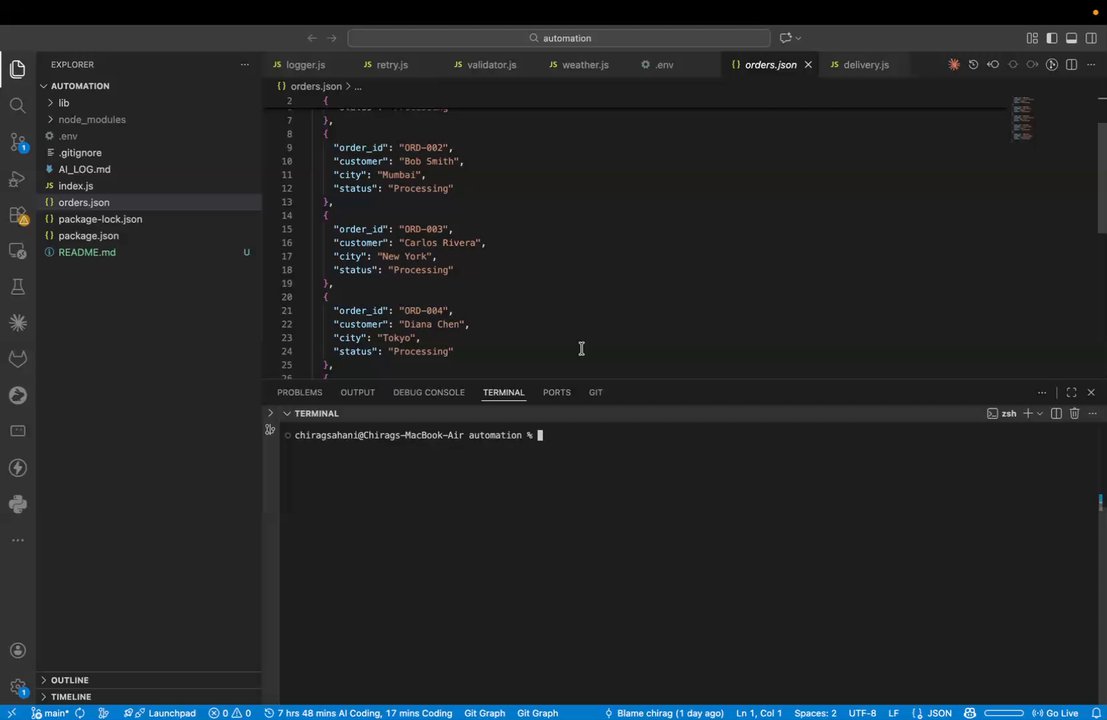Open the Extensions view
This screenshot has height=720, width=1107.
pos(17,215)
